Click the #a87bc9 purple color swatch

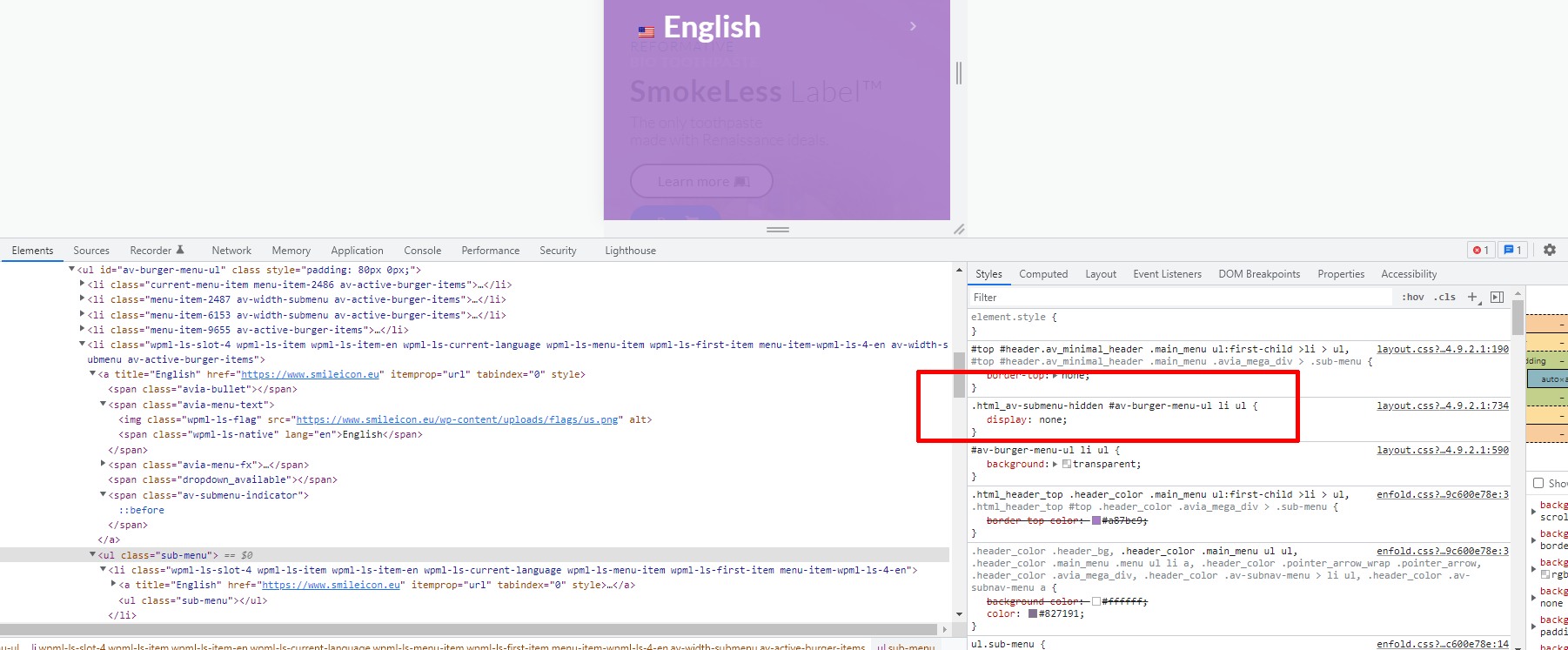(1096, 520)
